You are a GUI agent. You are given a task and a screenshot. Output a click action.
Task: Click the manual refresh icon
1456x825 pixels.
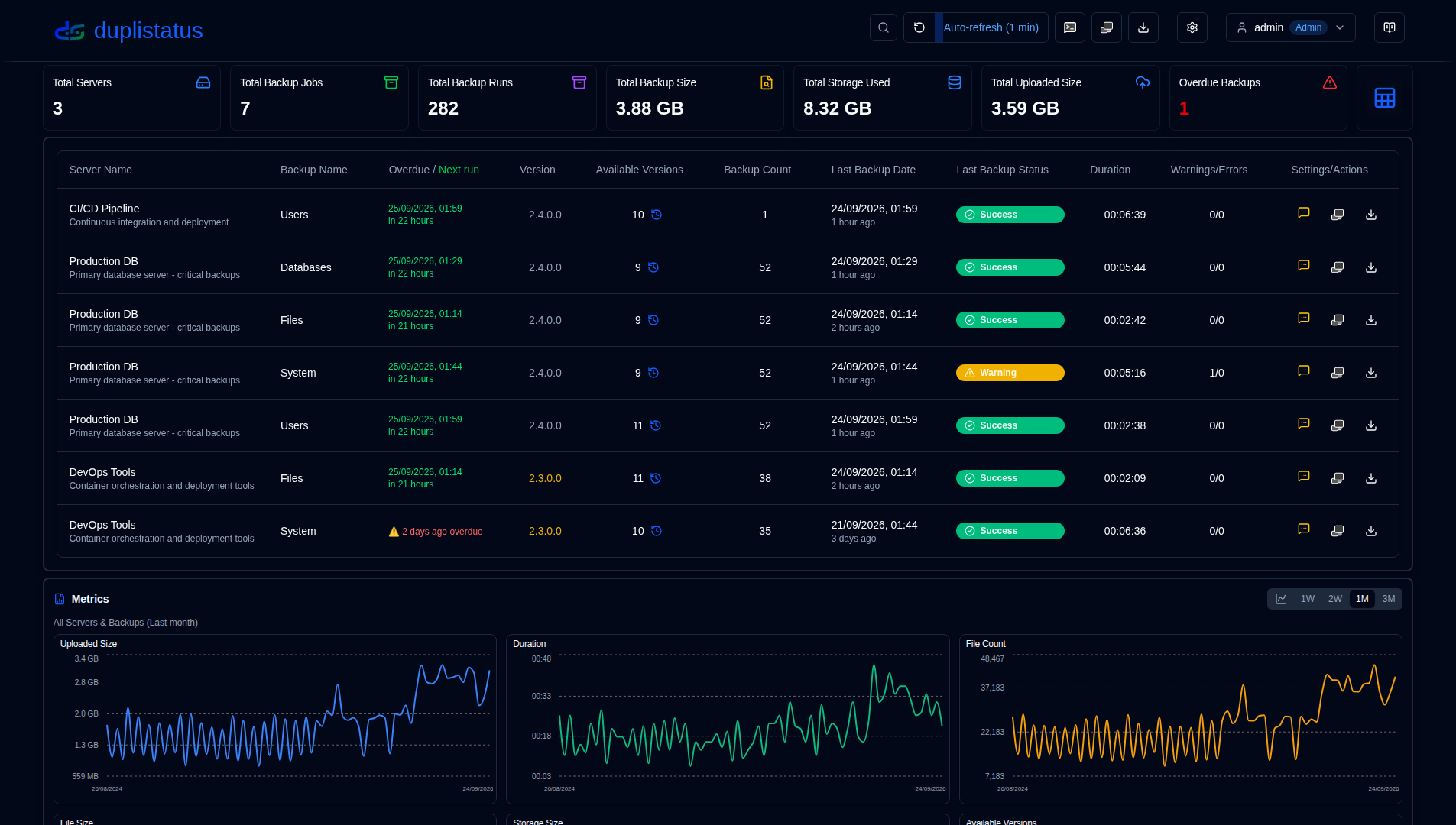(x=919, y=27)
